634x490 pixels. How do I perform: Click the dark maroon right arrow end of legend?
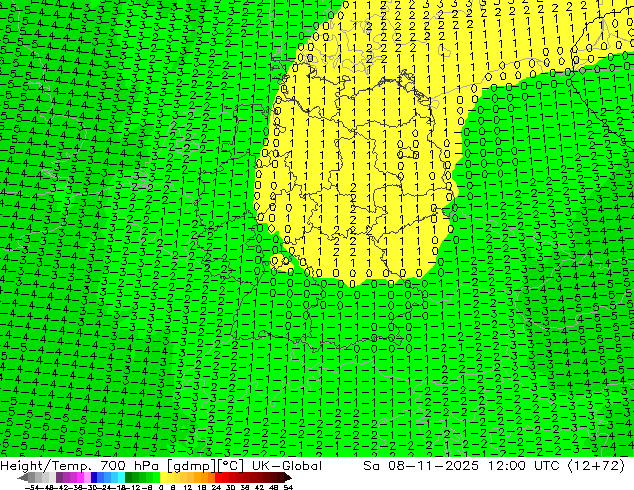tap(288, 478)
